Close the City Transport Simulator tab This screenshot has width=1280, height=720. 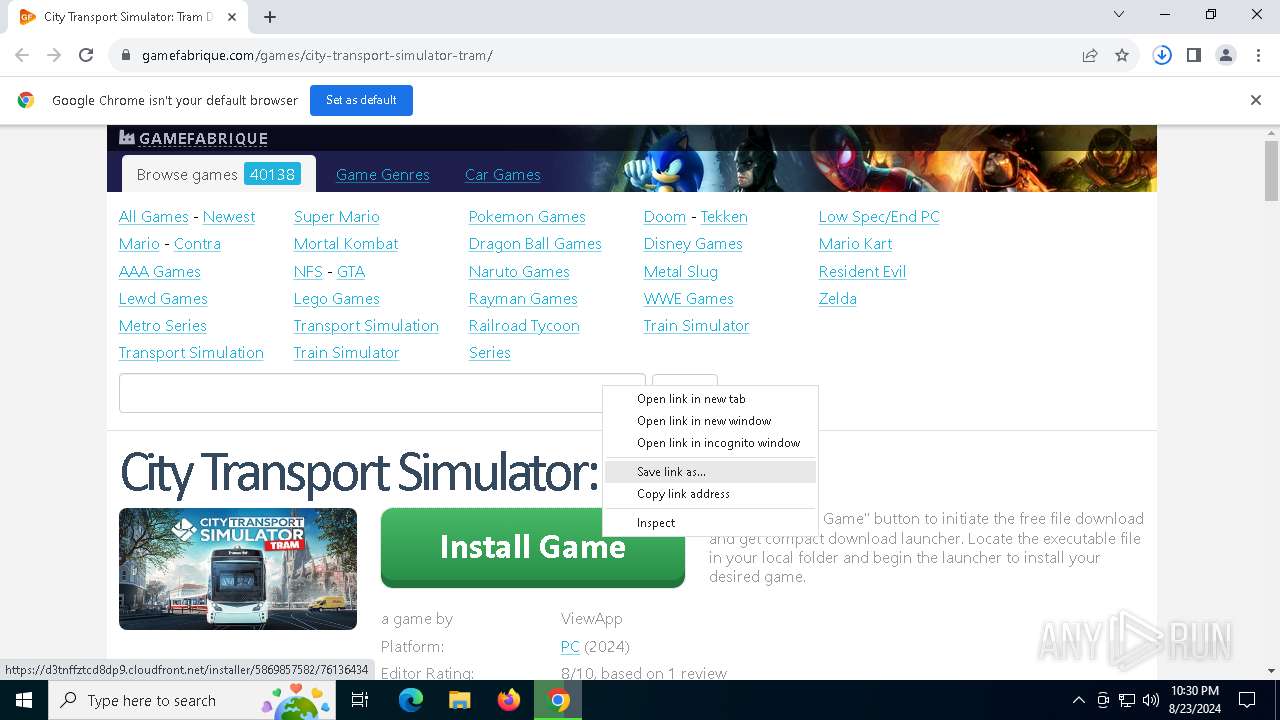[232, 17]
